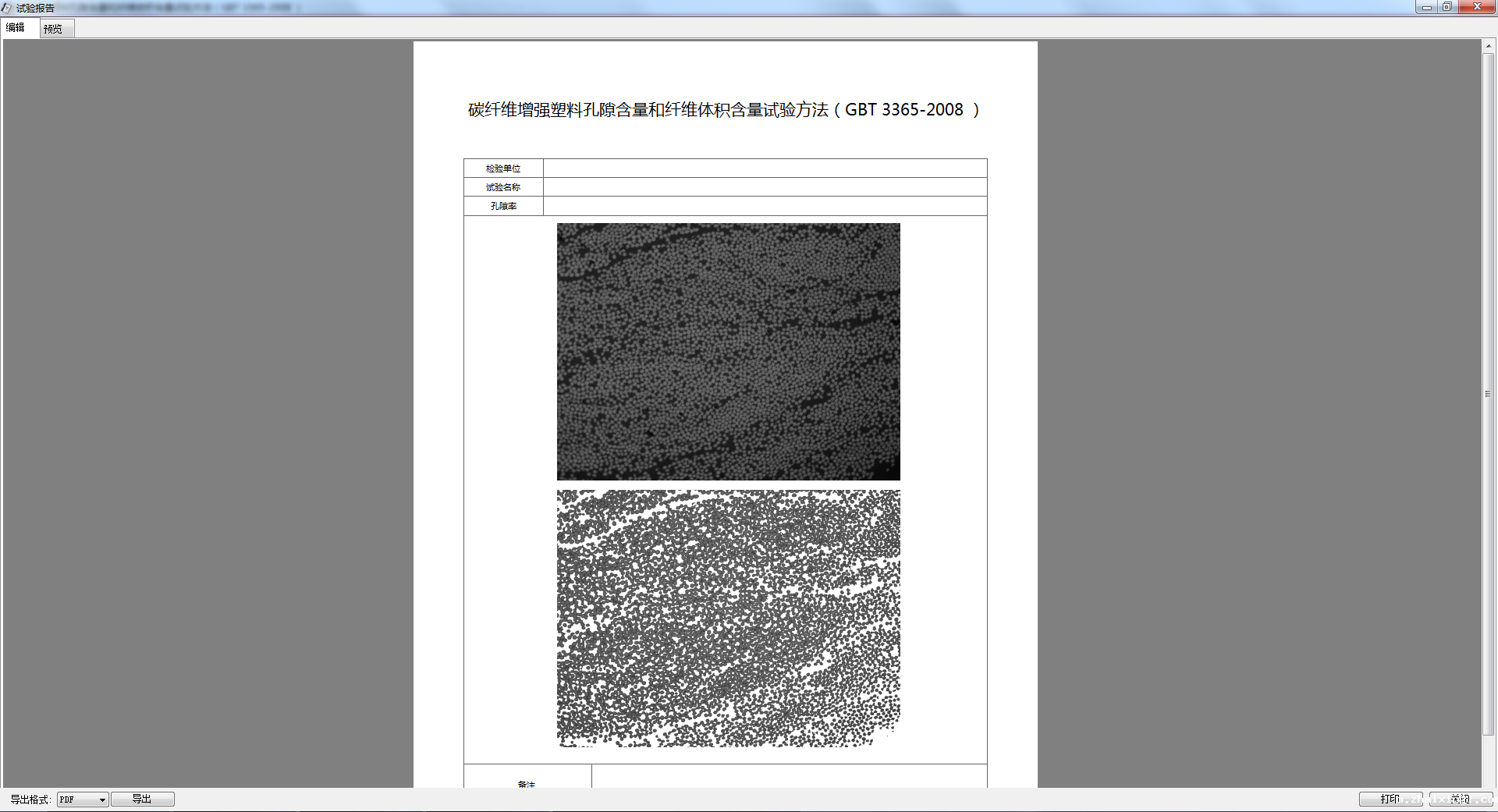Image resolution: width=1498 pixels, height=812 pixels.
Task: Click the 导出 export button
Action: coord(142,799)
